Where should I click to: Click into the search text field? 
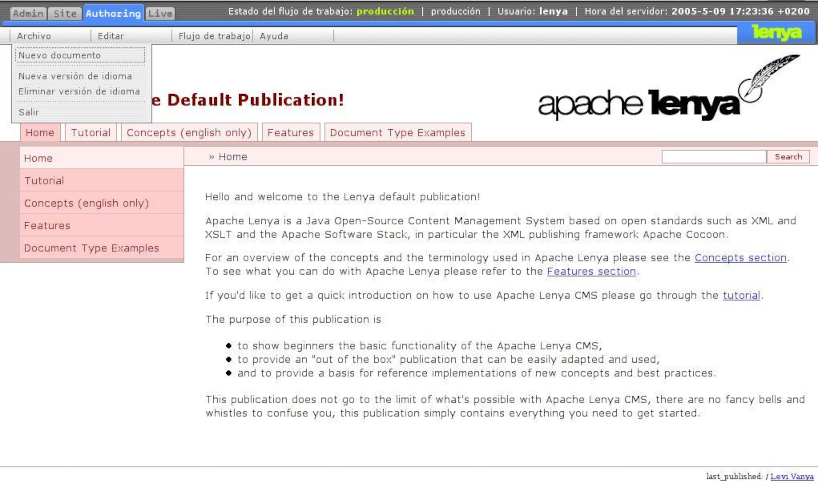pyautogui.click(x=713, y=157)
